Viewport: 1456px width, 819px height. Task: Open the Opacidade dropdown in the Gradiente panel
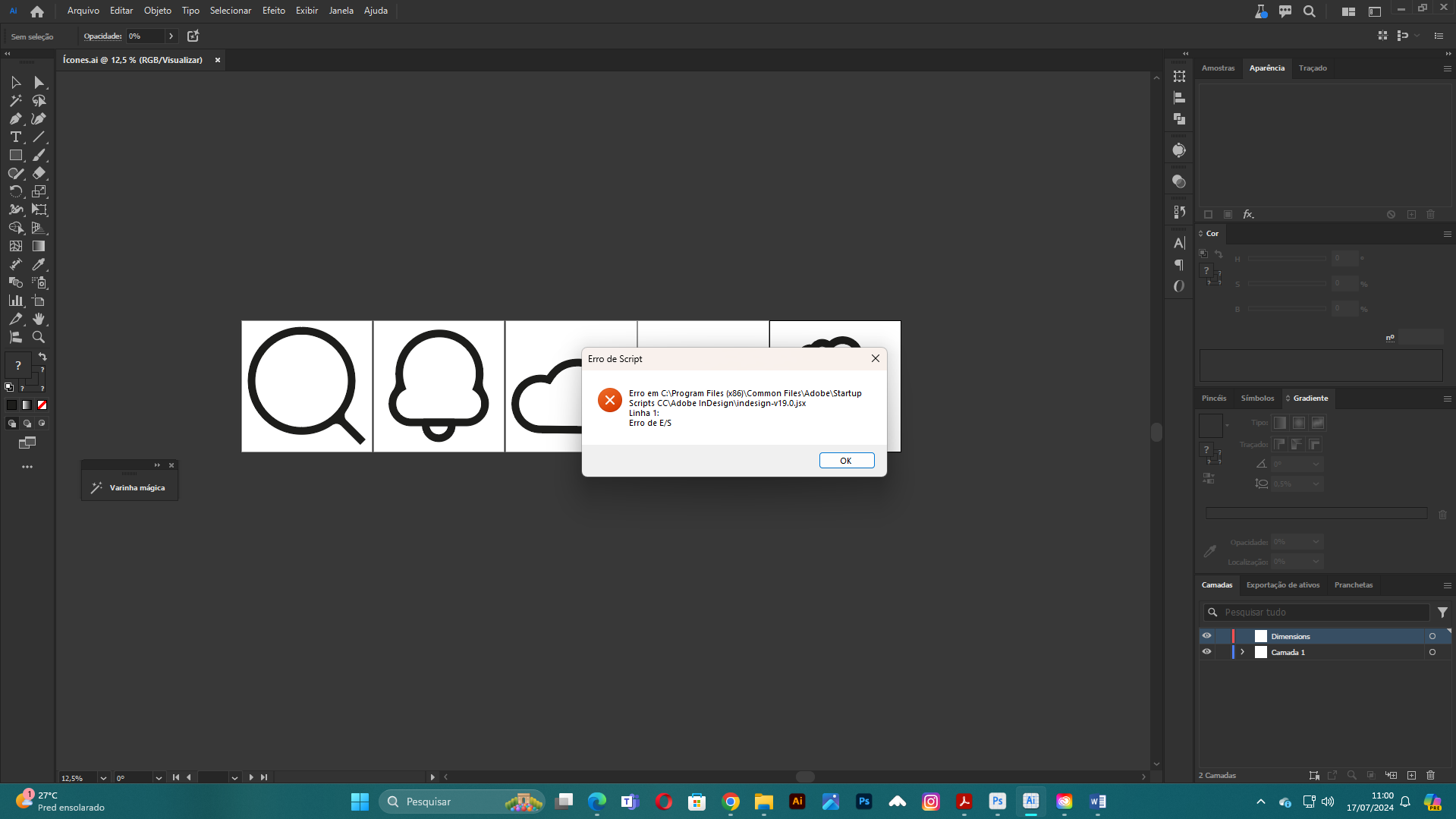click(1315, 541)
